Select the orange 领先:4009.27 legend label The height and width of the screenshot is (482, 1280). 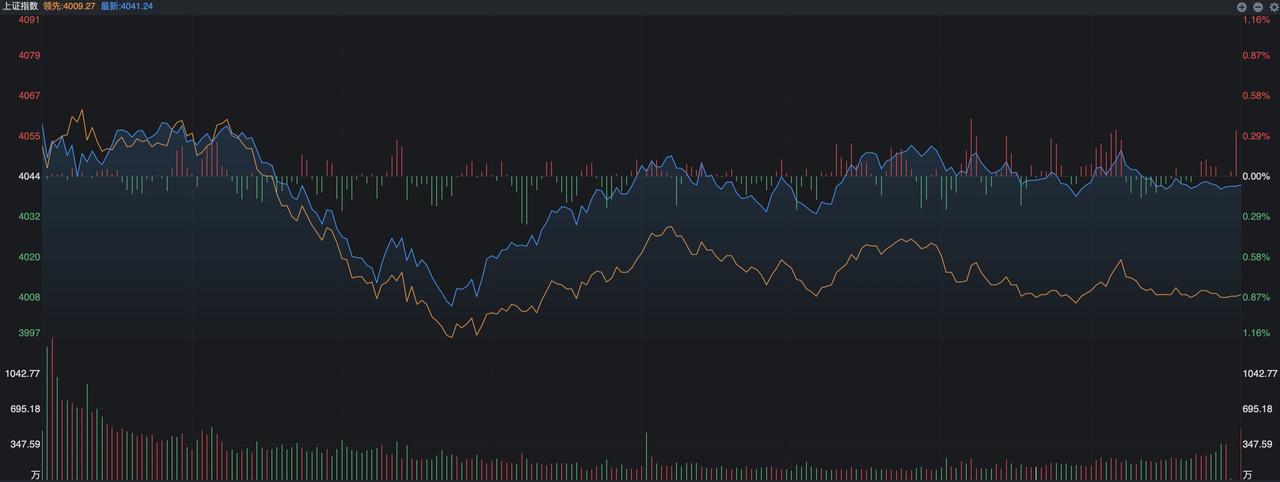click(x=69, y=6)
